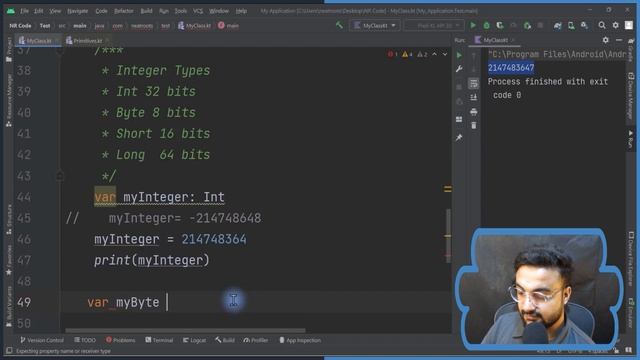
Task: Open the Version Control tool window
Action: coord(42,340)
